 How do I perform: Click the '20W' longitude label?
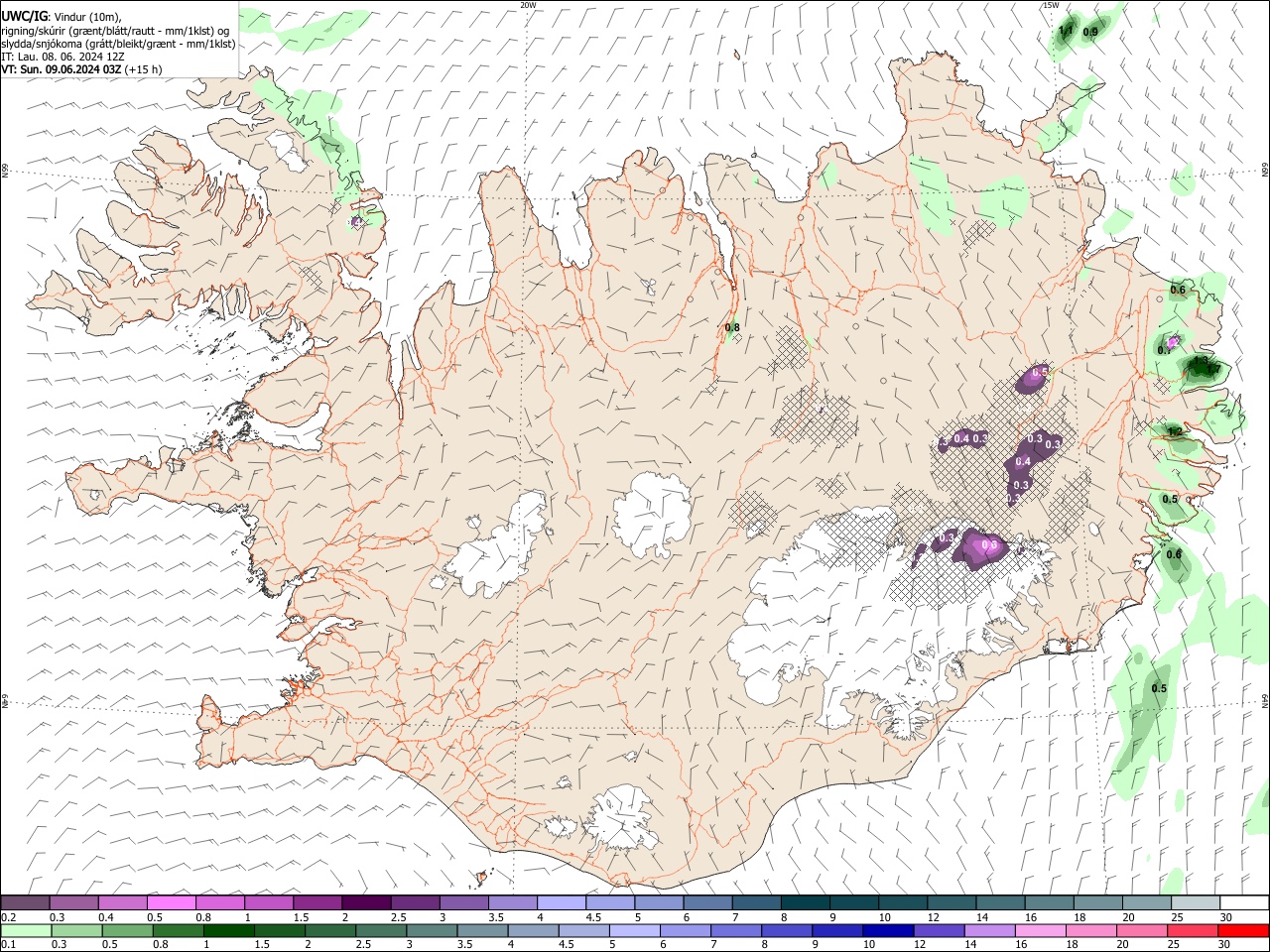(529, 5)
